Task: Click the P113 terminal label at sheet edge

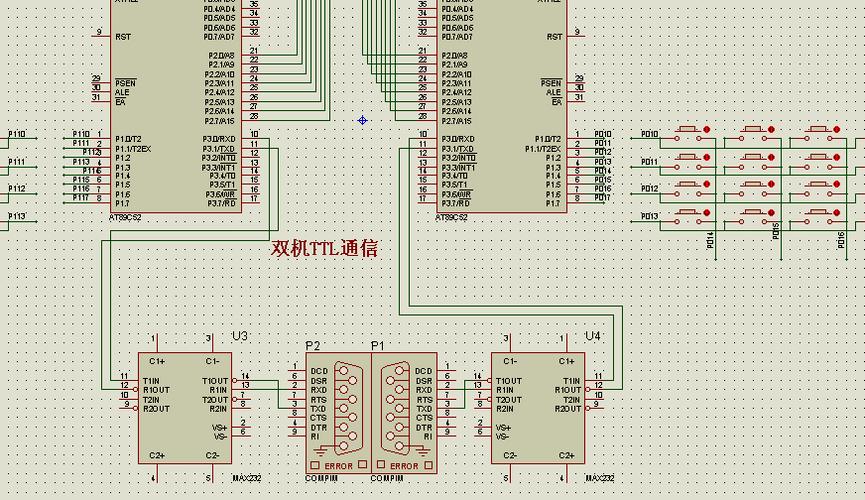Action: [17, 216]
